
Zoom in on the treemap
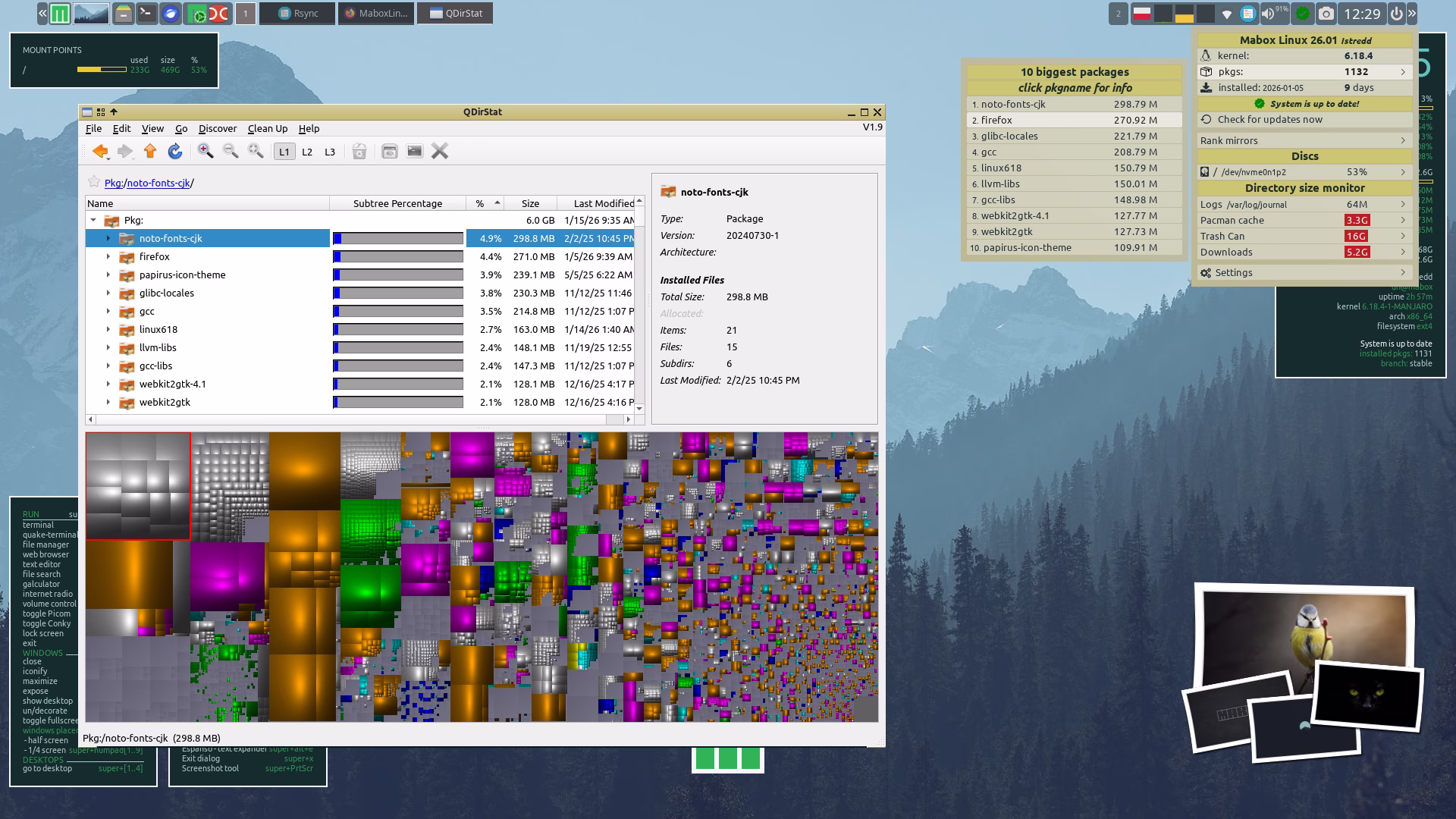(206, 152)
